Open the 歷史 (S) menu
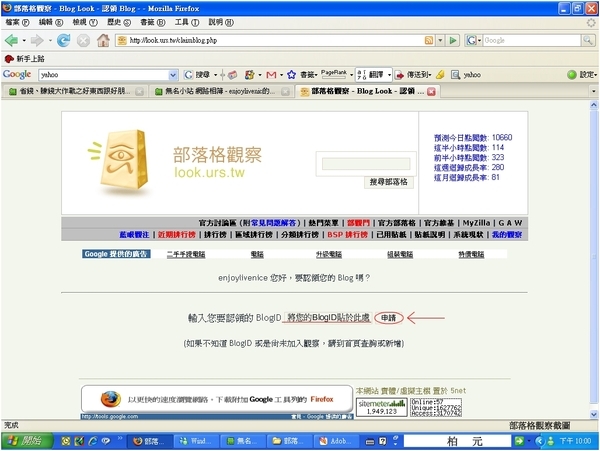 (119, 22)
